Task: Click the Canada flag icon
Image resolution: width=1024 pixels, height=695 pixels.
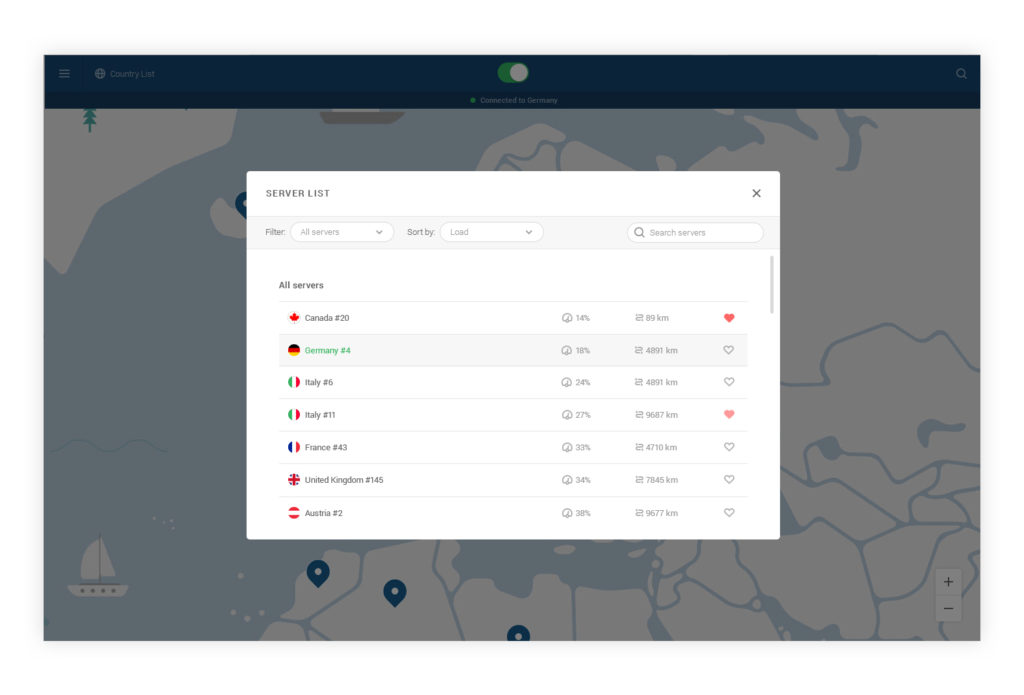Action: point(294,318)
